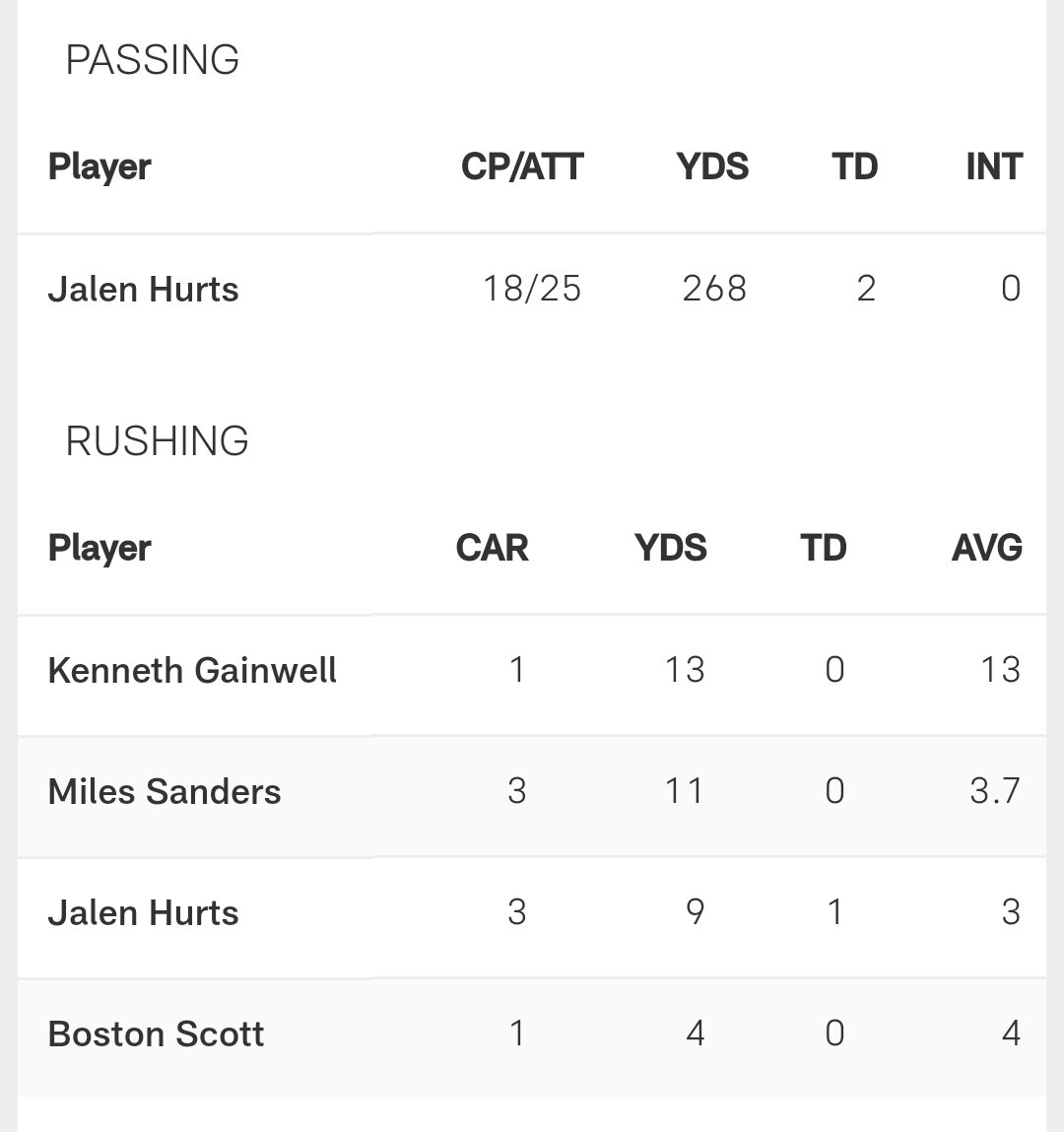Image resolution: width=1064 pixels, height=1132 pixels.
Task: Click the Player header in rushing table
Action: [100, 549]
